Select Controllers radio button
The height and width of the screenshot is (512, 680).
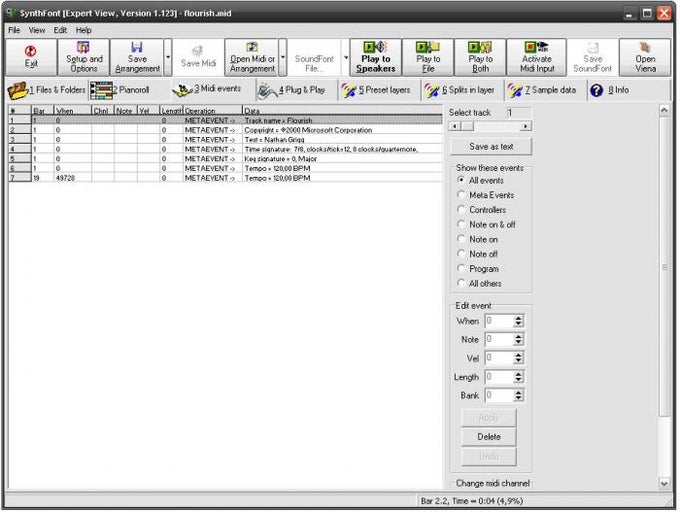click(461, 209)
